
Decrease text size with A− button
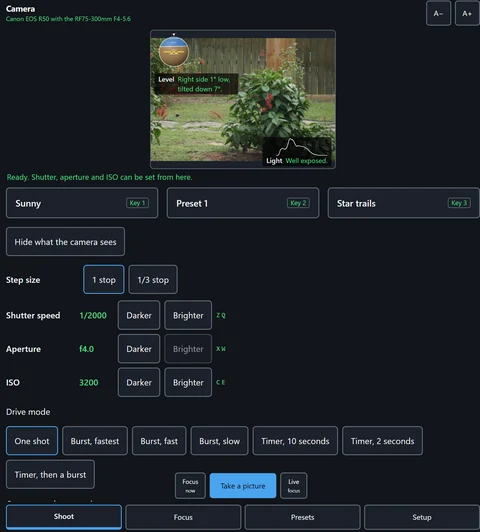point(438,14)
